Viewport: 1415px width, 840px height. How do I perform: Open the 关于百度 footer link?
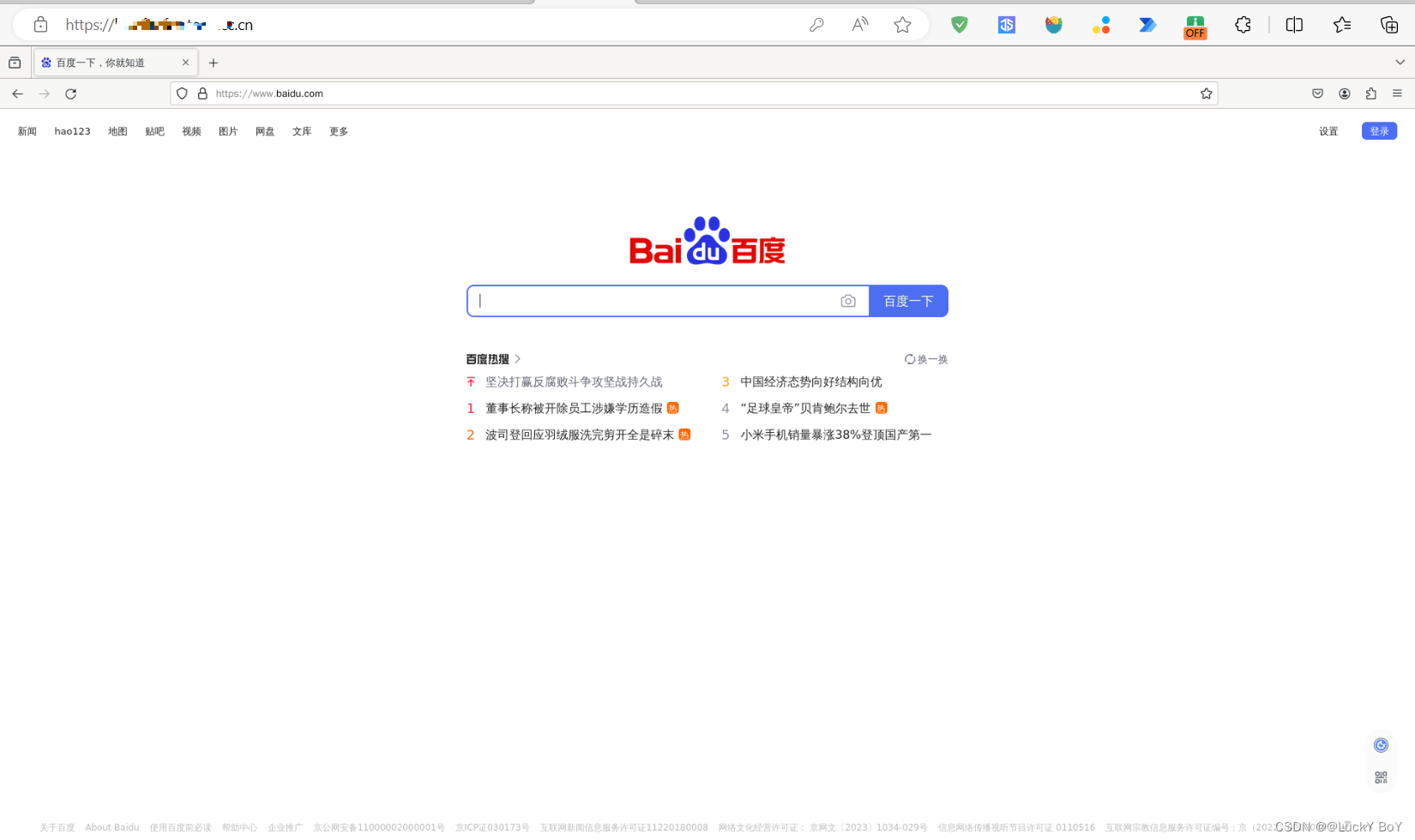point(57,828)
